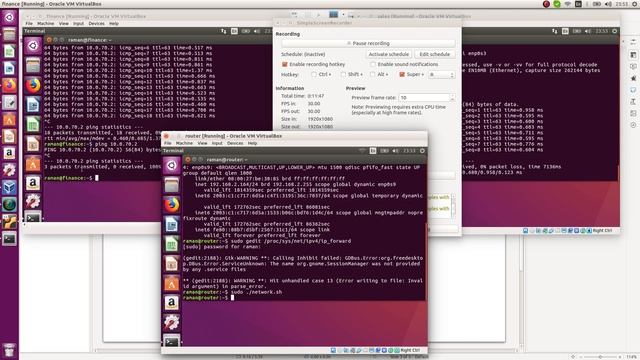The width and height of the screenshot is (640, 360).
Task: Click the host top-bar volume indicator
Action: [x=608, y=4]
